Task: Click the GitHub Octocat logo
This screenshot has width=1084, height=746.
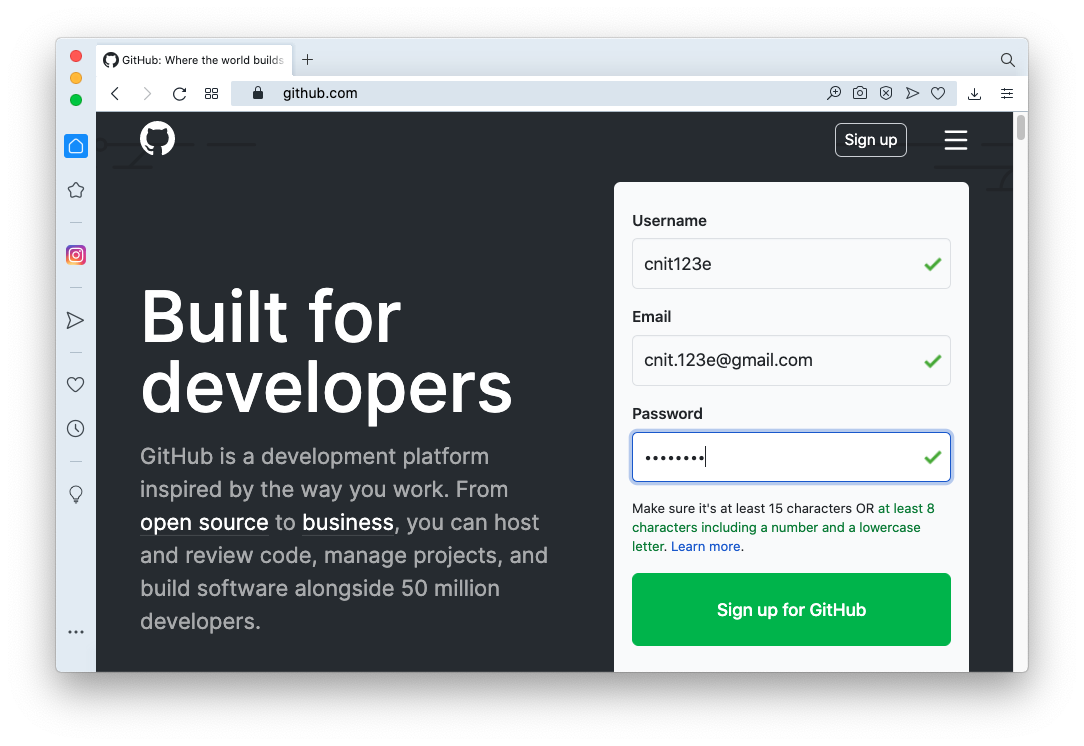Action: coord(157,139)
